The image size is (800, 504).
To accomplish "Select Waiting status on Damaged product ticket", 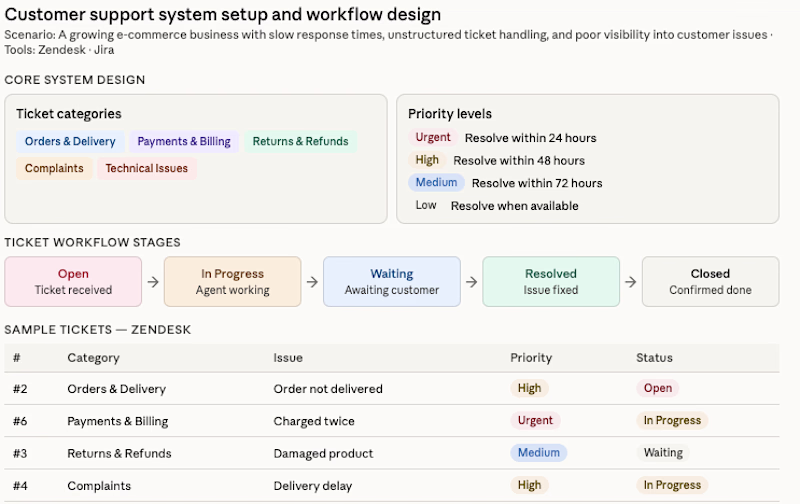I will 663,453.
